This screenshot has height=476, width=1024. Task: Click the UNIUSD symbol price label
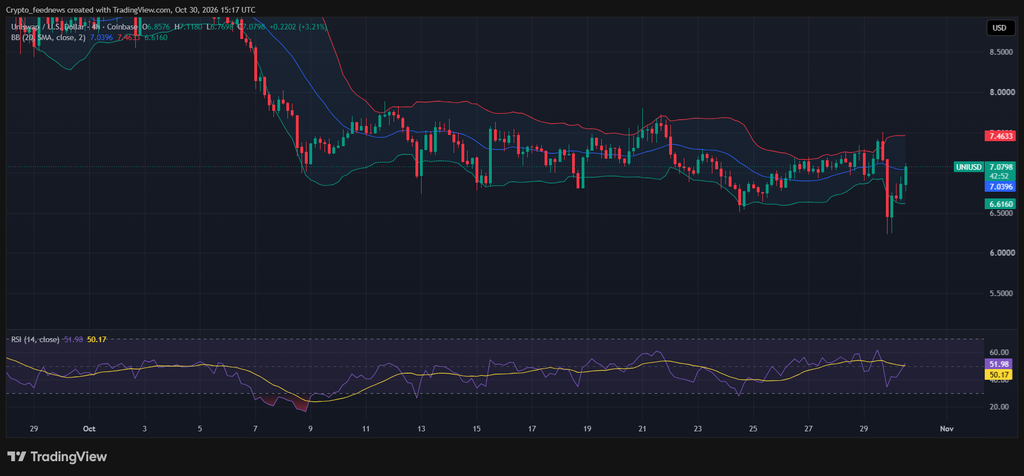(968, 167)
